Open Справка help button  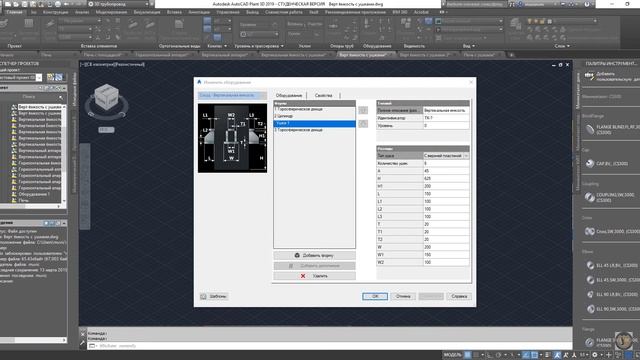coord(459,296)
